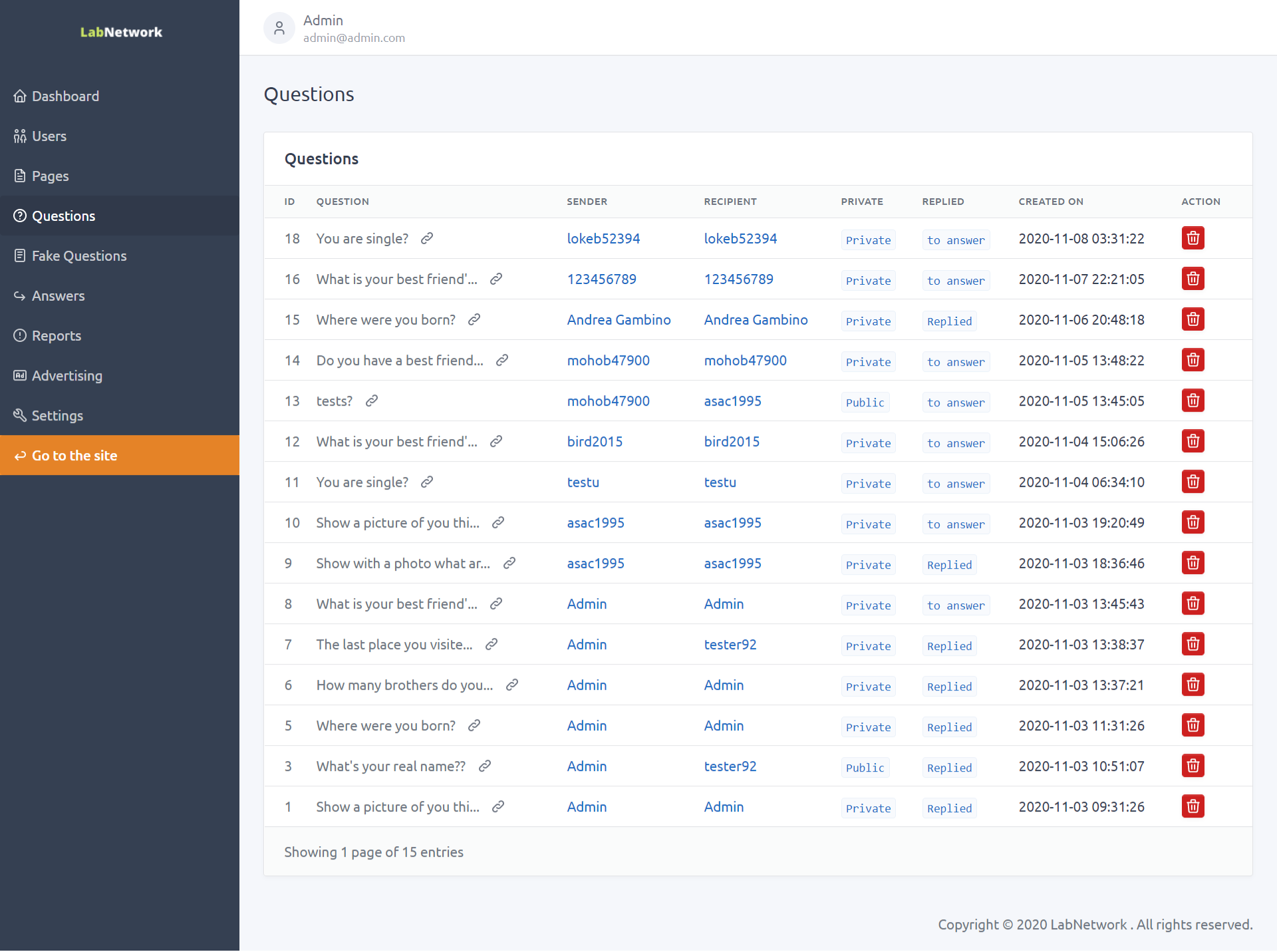
Task: Click link icon next to 'What's your real name??'
Action: click(x=485, y=766)
